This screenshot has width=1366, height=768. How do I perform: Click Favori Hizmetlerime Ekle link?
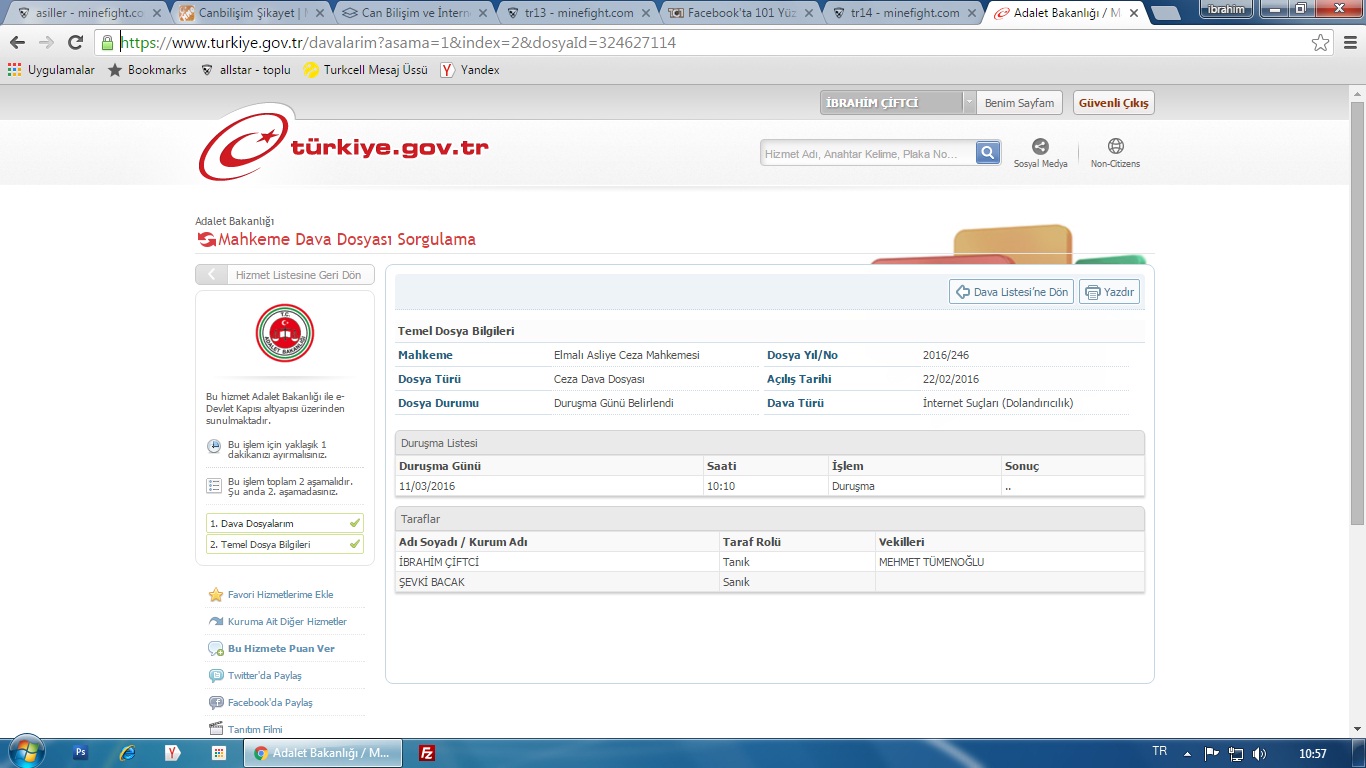click(280, 595)
